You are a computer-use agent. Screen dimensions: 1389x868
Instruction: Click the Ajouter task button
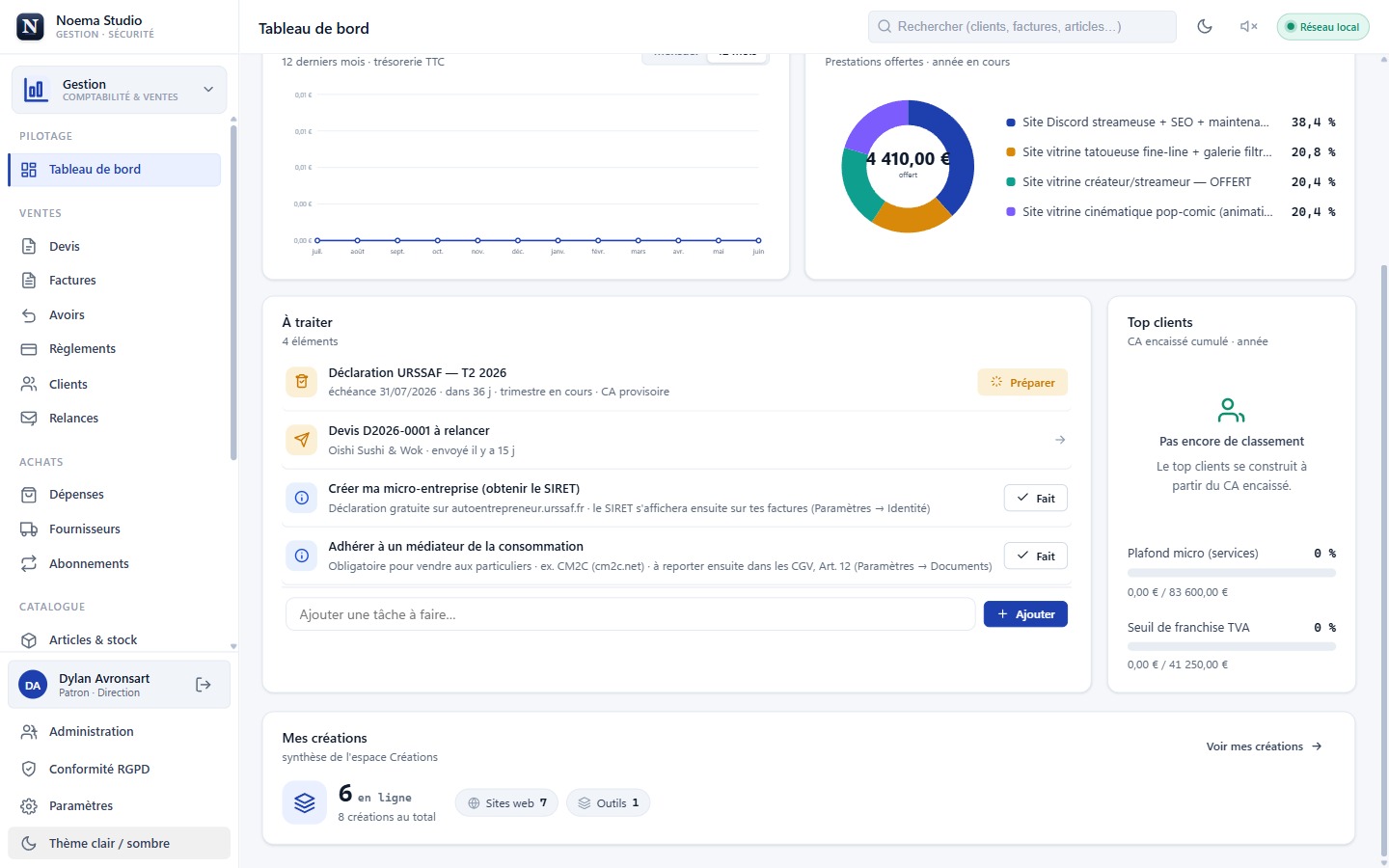pos(1025,614)
